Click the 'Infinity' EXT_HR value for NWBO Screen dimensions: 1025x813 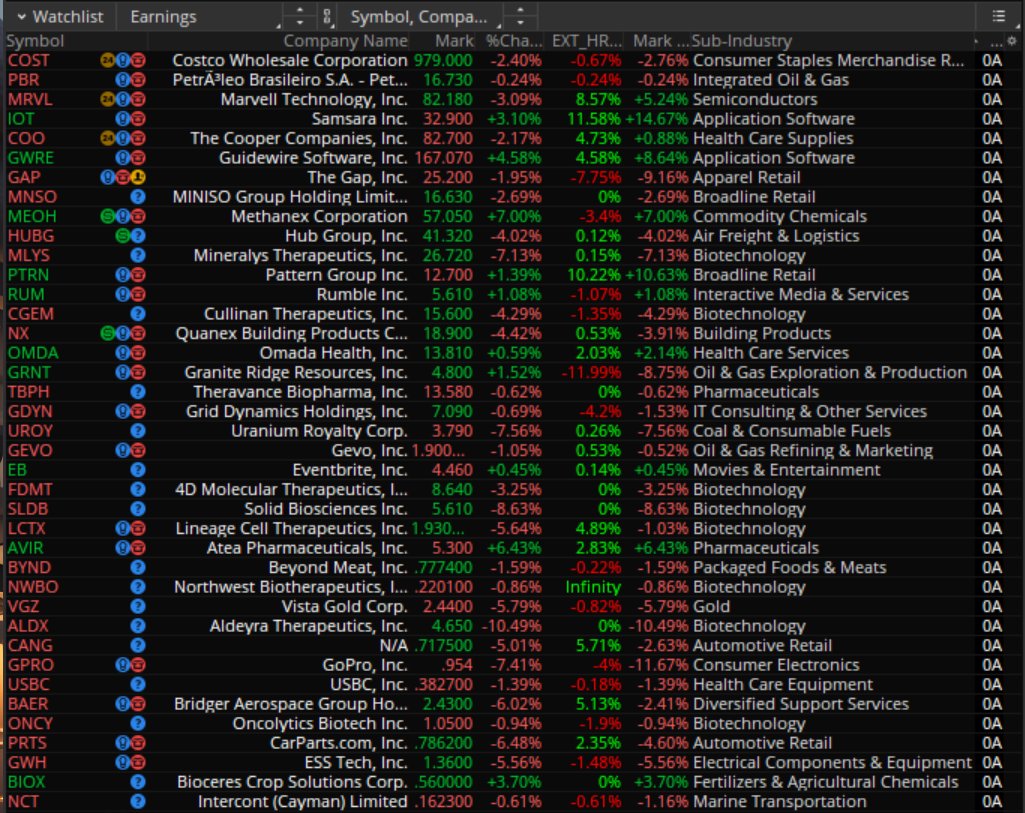tap(593, 587)
